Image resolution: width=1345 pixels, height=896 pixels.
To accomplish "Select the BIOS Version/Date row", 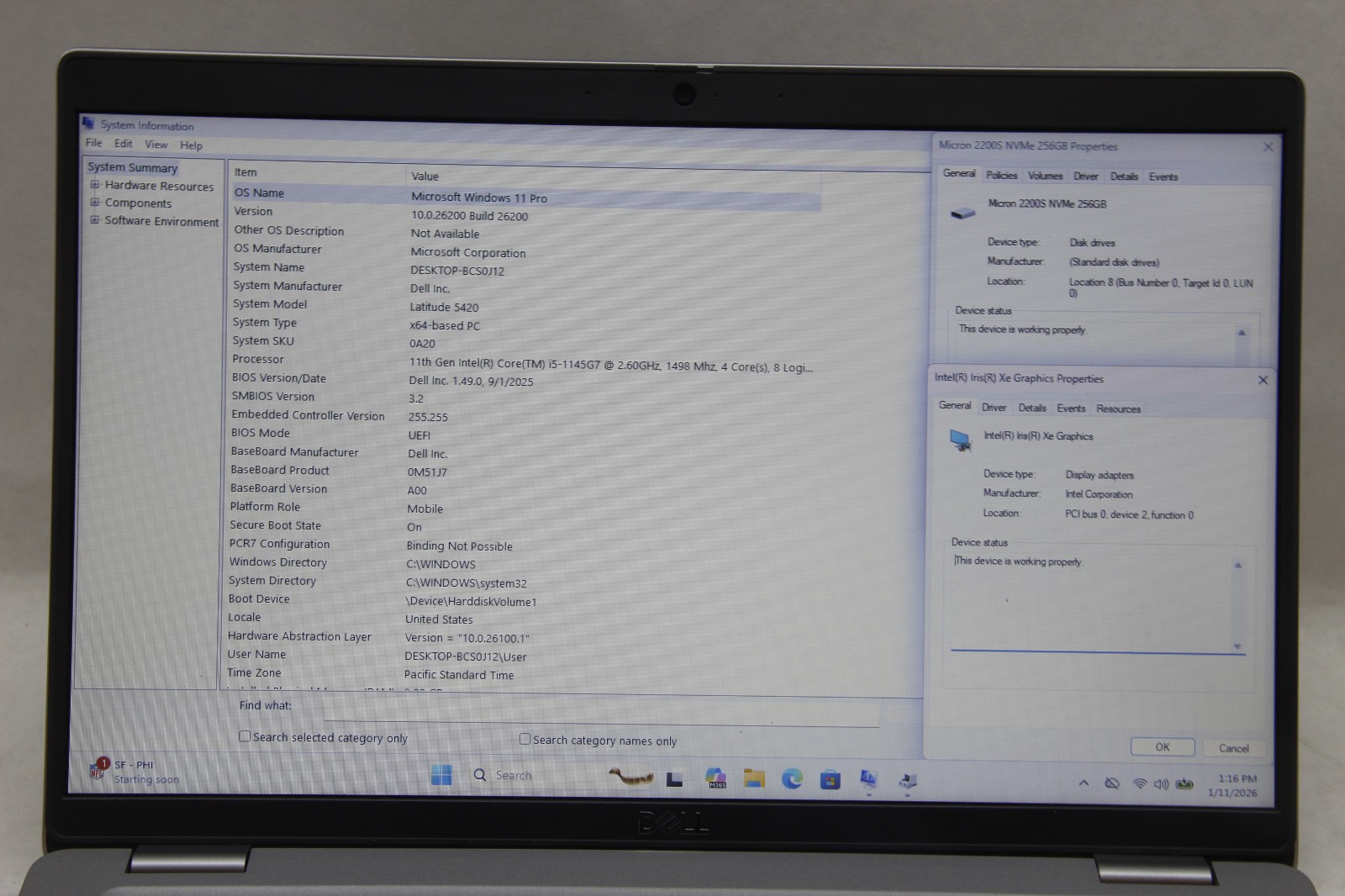I will pos(525,379).
